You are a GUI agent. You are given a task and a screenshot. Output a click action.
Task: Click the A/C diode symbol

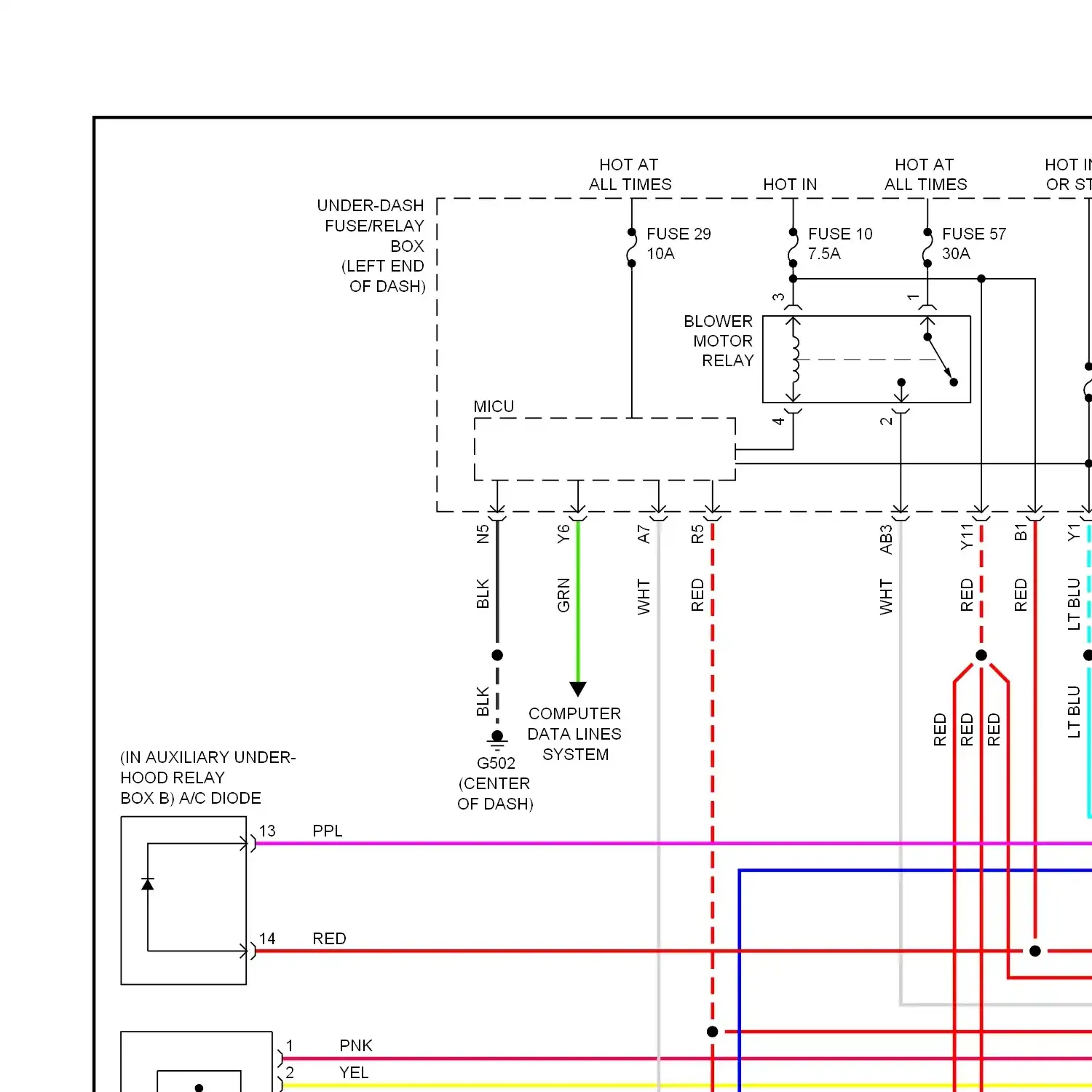pos(148,884)
